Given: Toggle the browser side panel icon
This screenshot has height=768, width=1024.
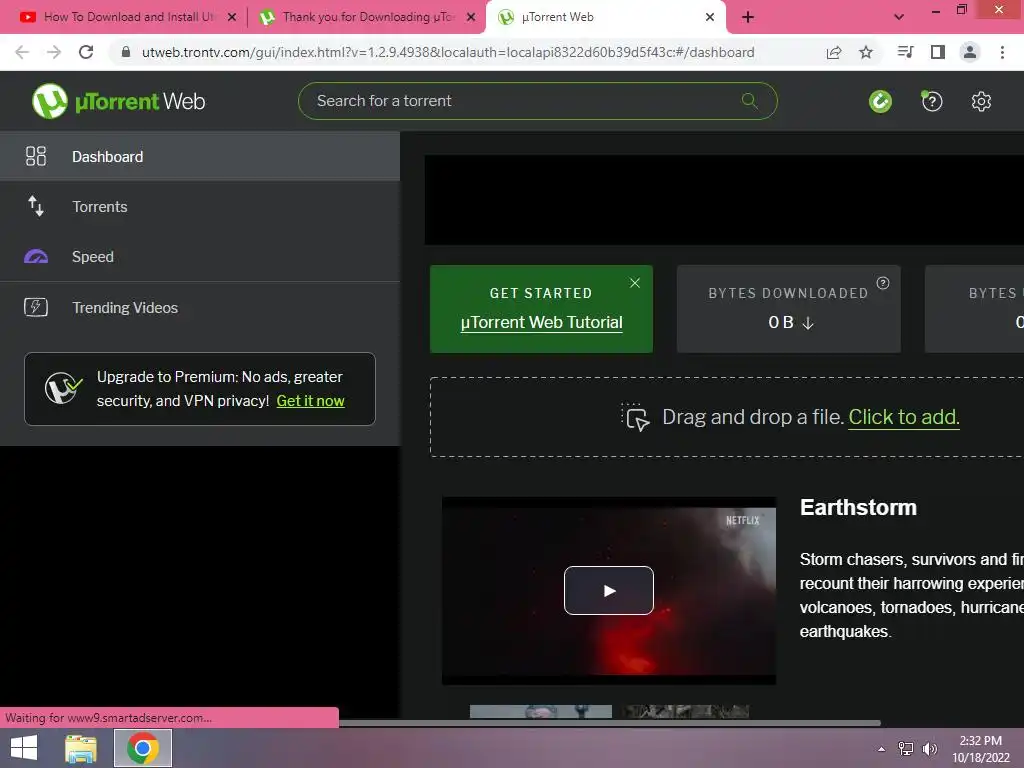Looking at the screenshot, I should [x=938, y=52].
